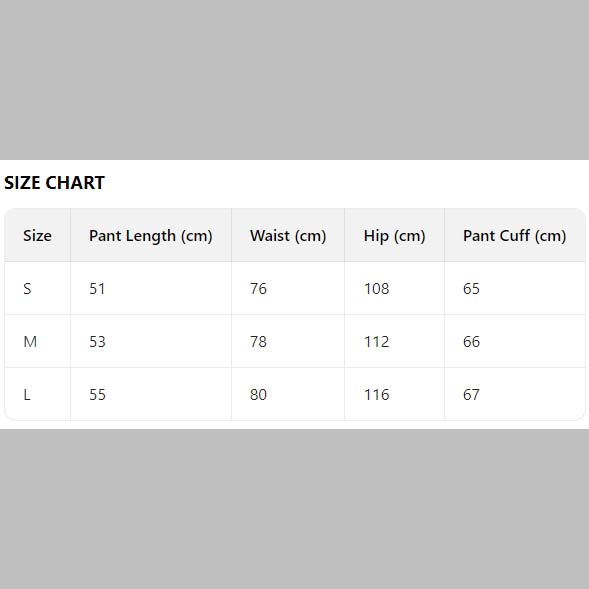Click the pant cuff value 66

click(471, 341)
